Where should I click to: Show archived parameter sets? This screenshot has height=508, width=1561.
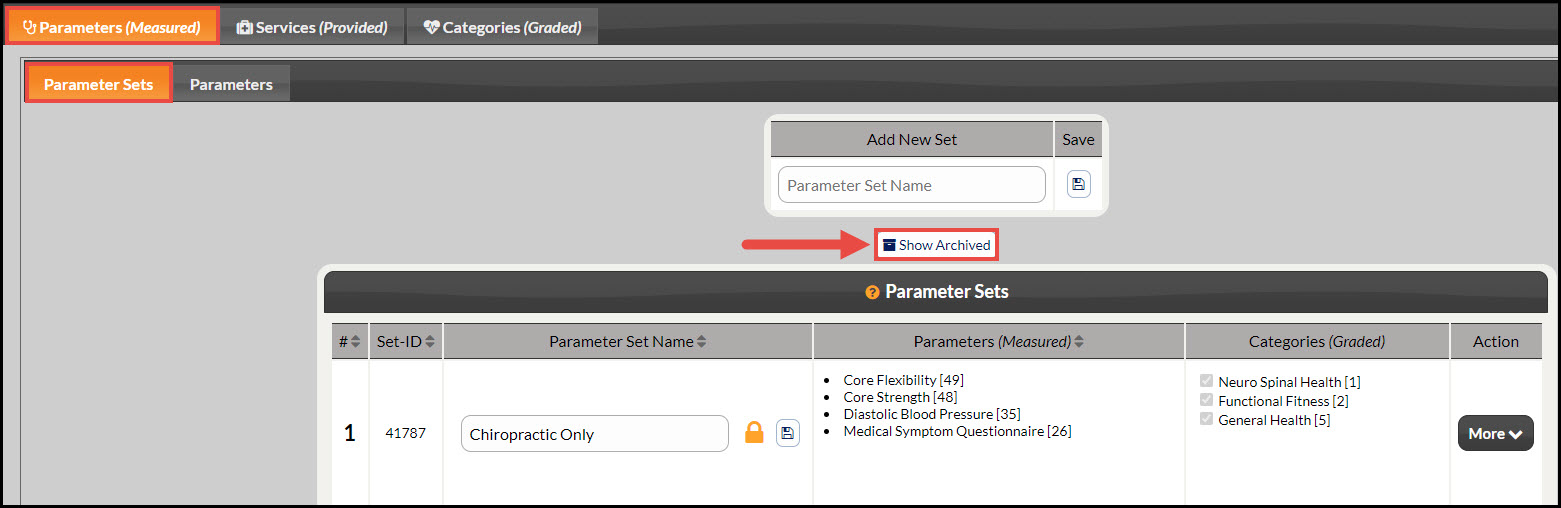click(937, 245)
